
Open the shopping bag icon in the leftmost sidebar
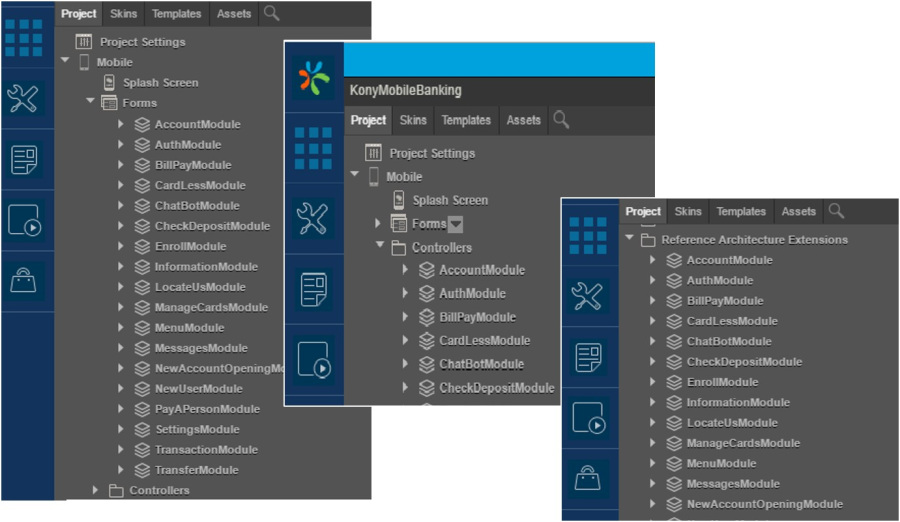[x=24, y=281]
